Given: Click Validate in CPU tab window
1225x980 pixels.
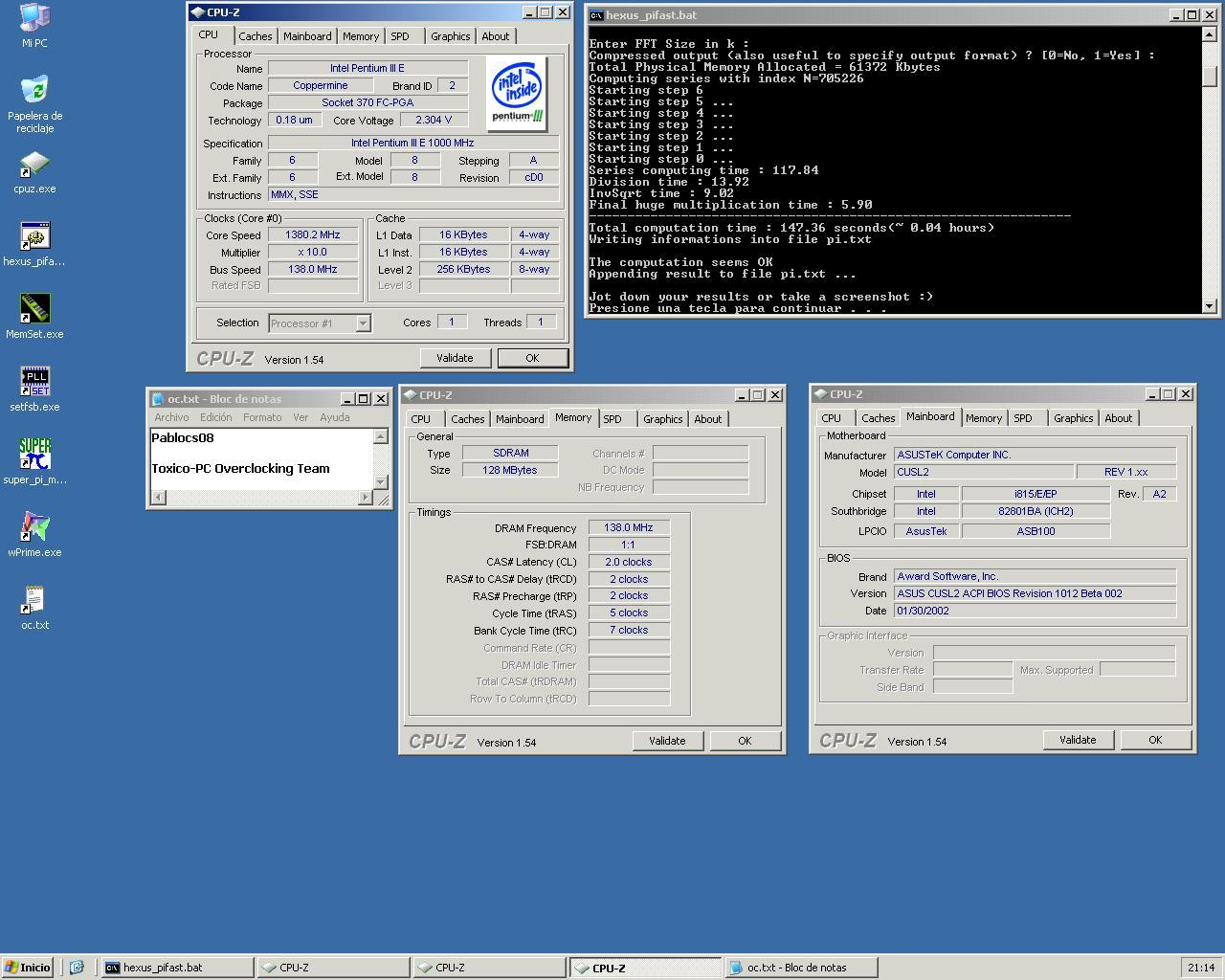Looking at the screenshot, I should (x=455, y=358).
